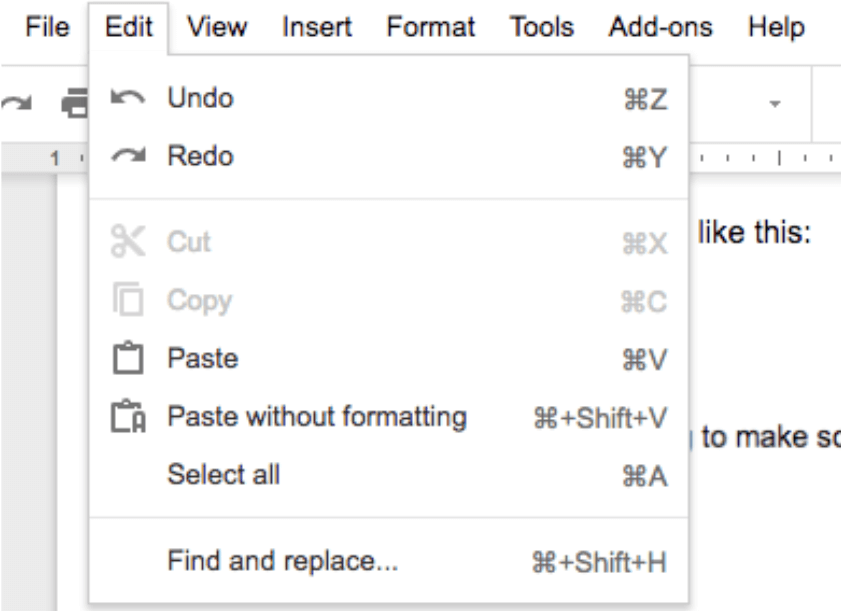Click the toolbar redo icon
841x611 pixels.
[16, 102]
